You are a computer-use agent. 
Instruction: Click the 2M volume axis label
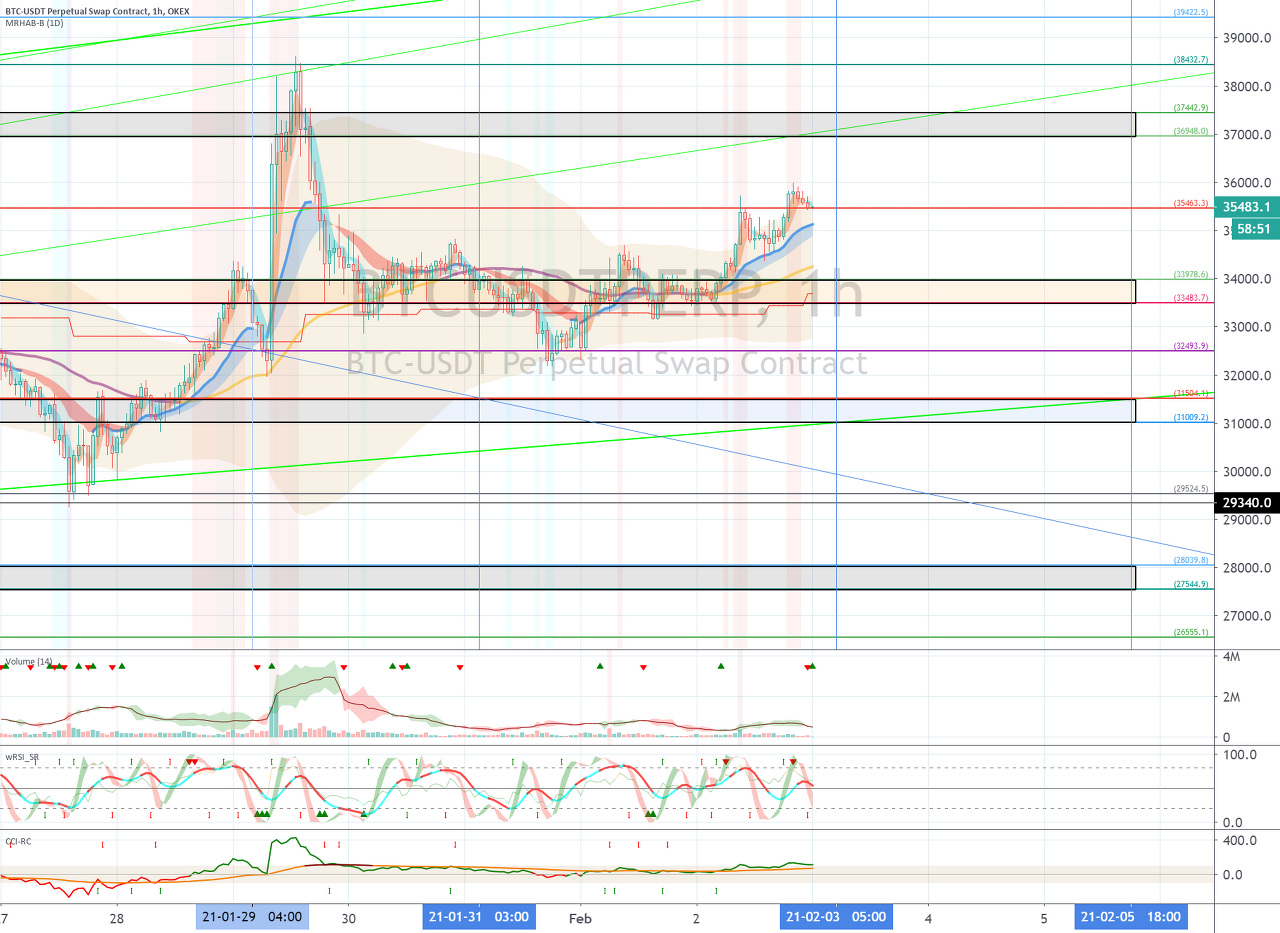tap(1232, 697)
